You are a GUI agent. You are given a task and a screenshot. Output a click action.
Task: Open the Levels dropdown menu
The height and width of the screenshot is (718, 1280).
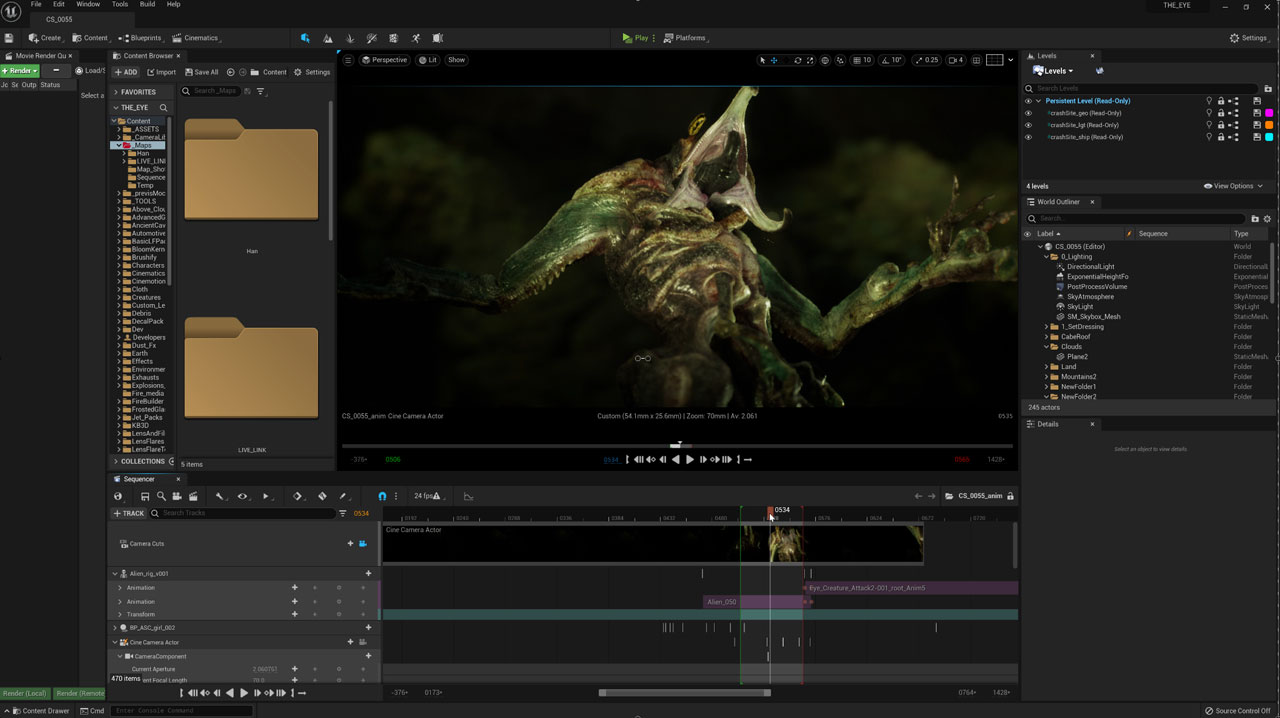coord(1054,71)
